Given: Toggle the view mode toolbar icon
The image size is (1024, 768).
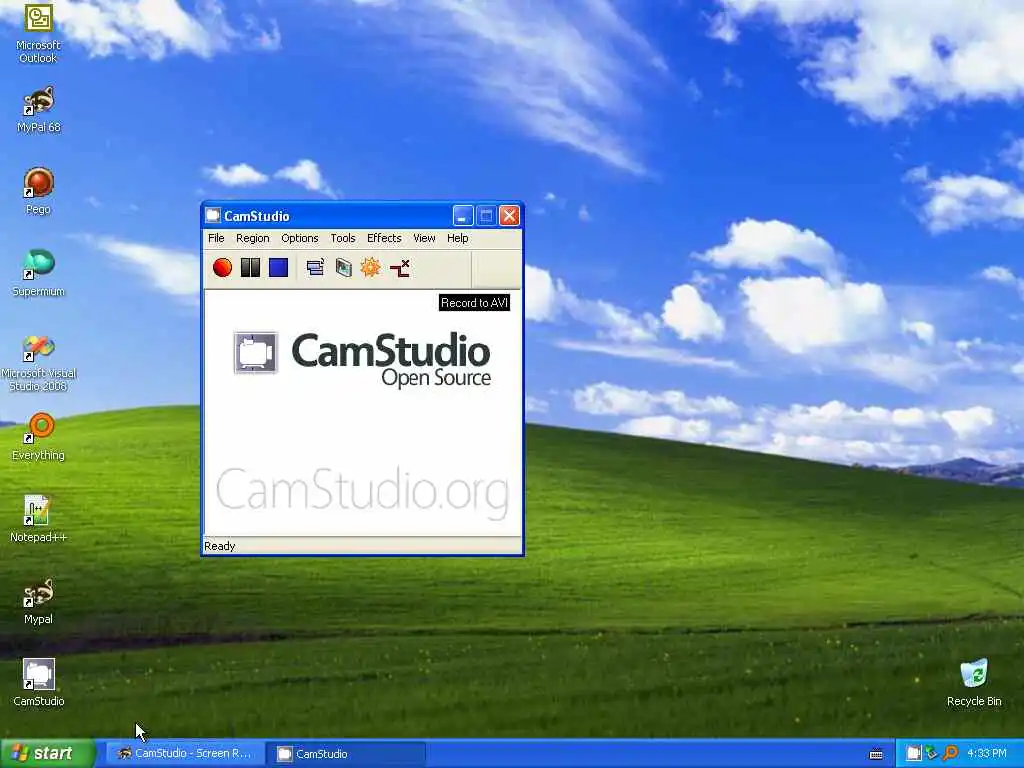Looking at the screenshot, I should coord(315,267).
